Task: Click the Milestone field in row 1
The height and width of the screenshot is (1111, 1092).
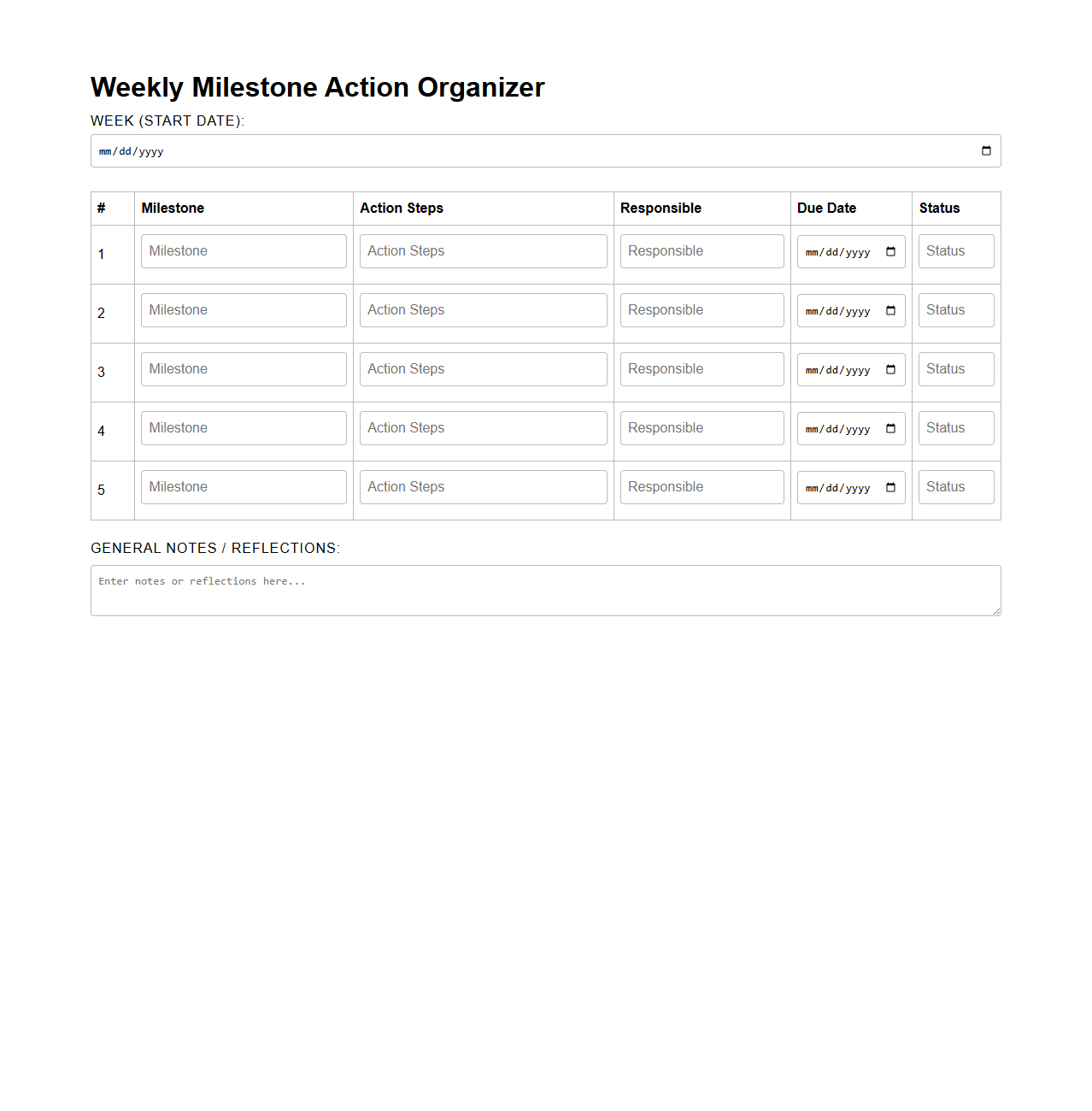Action: pyautogui.click(x=244, y=250)
